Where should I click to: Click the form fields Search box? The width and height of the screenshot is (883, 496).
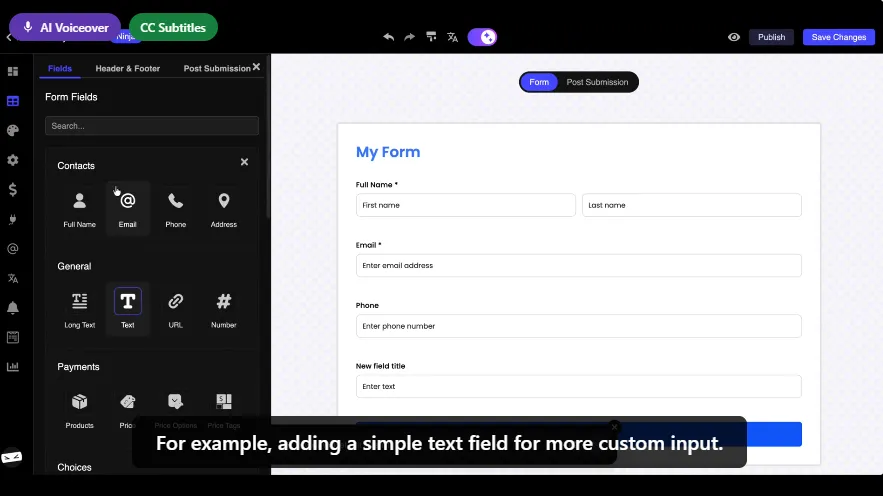152,126
